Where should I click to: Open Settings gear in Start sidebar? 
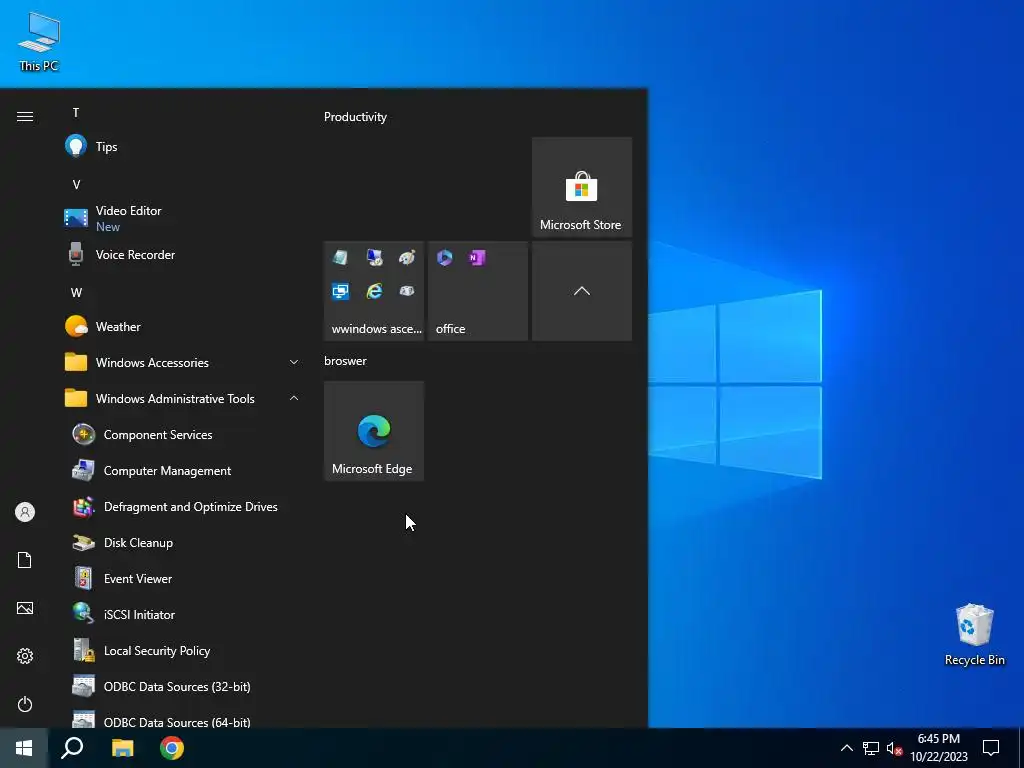click(x=25, y=656)
